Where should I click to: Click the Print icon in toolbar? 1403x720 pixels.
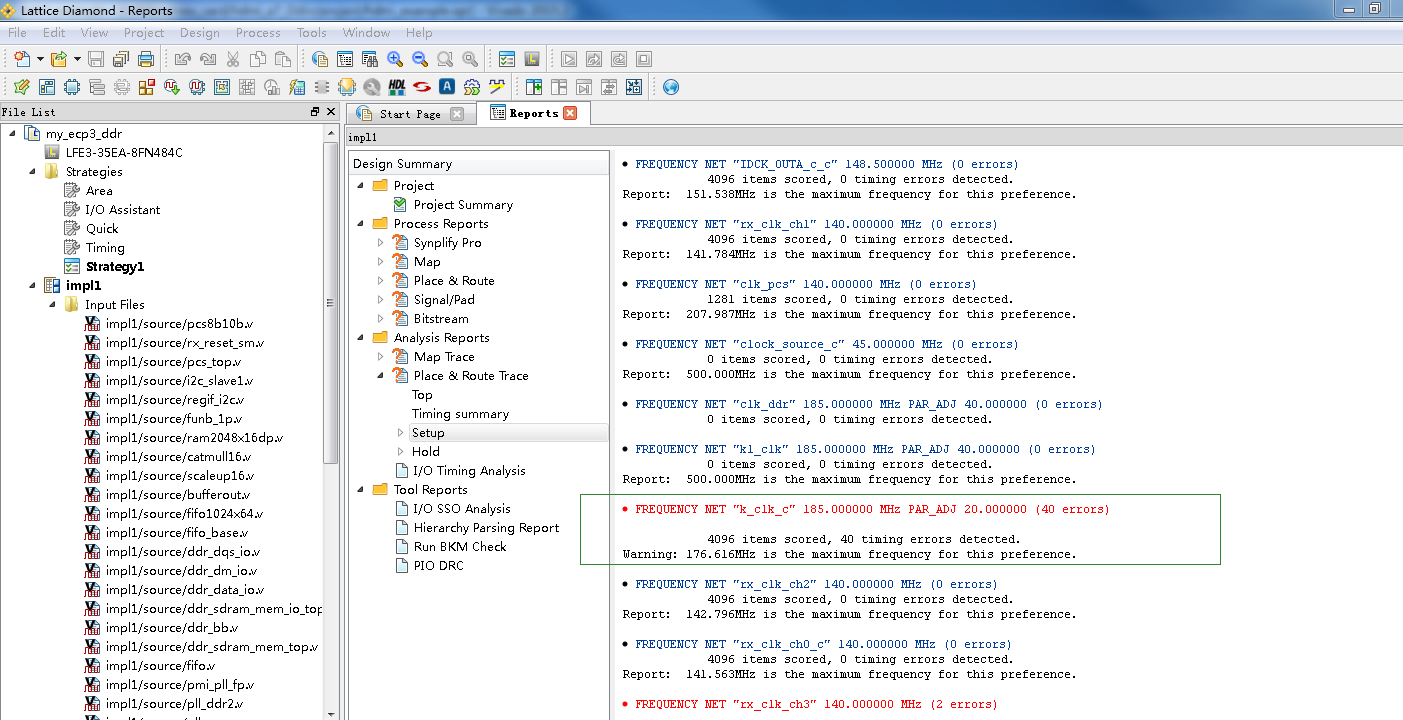[146, 59]
